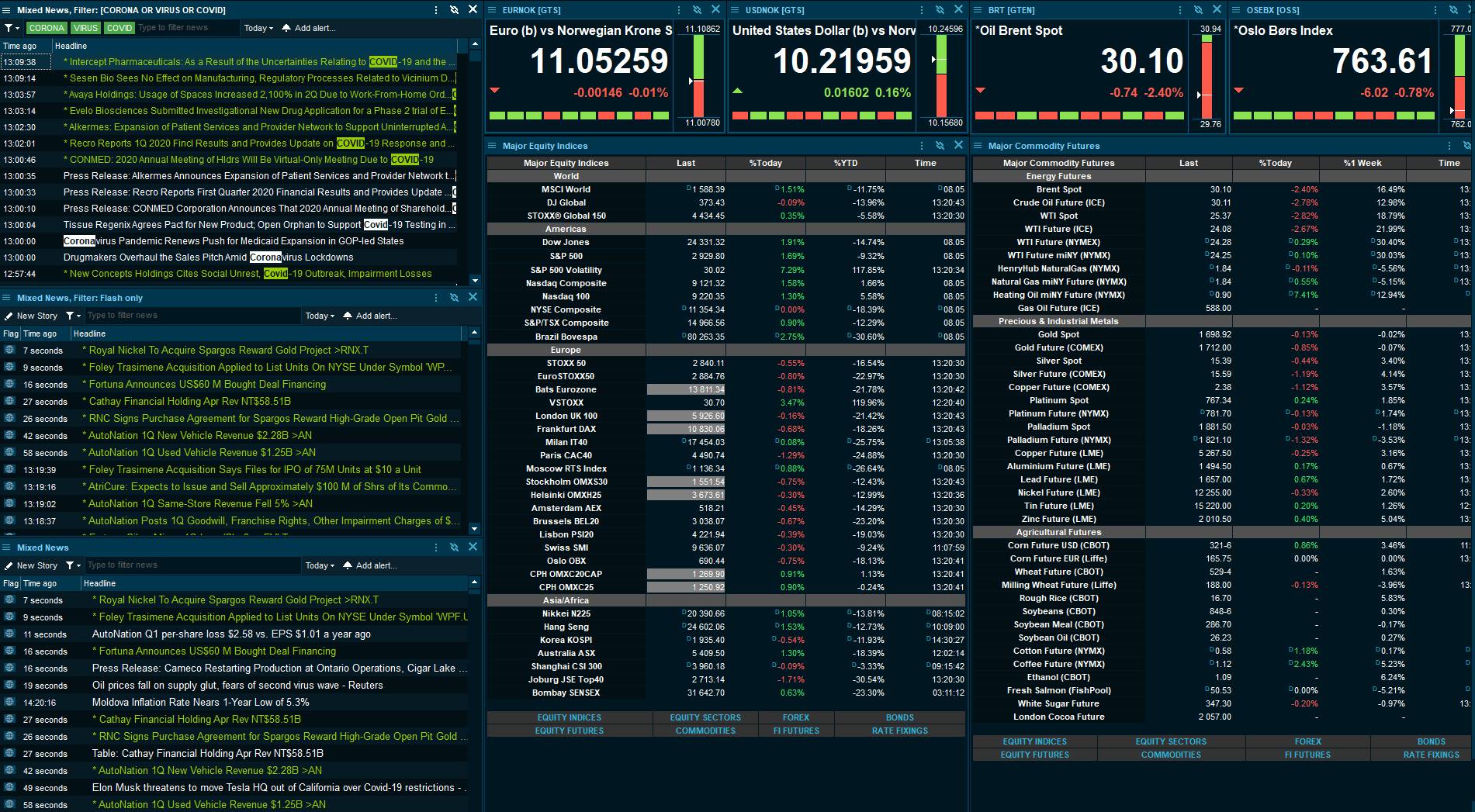Click Add alert in Flash only panel

[370, 316]
